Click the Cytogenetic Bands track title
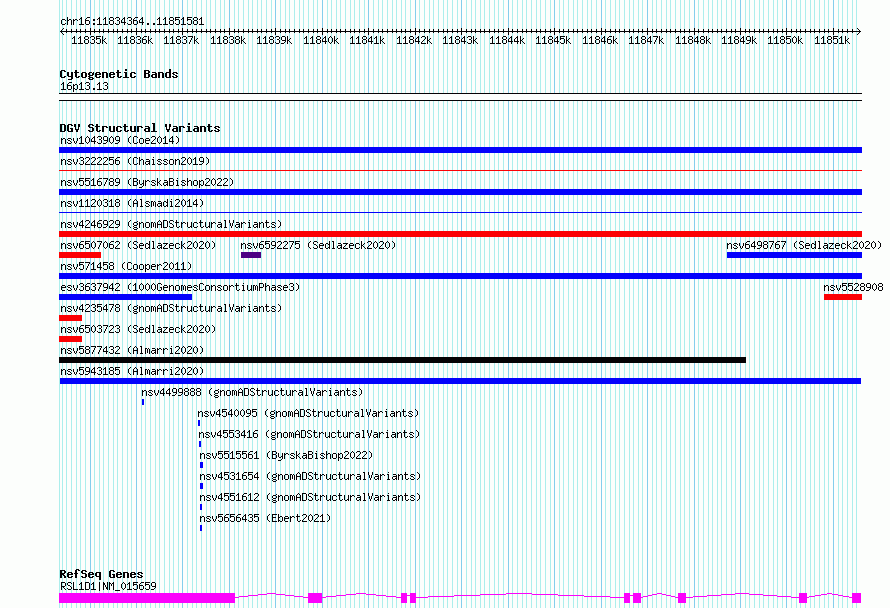890x608 pixels. [x=119, y=74]
